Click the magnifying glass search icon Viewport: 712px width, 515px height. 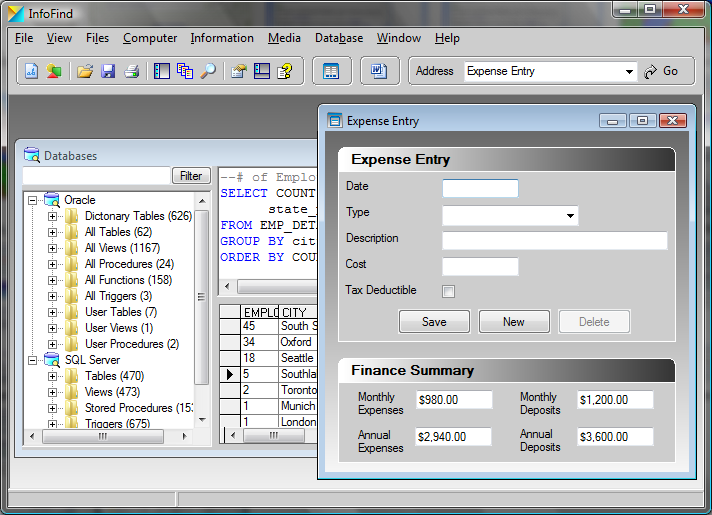[x=209, y=71]
